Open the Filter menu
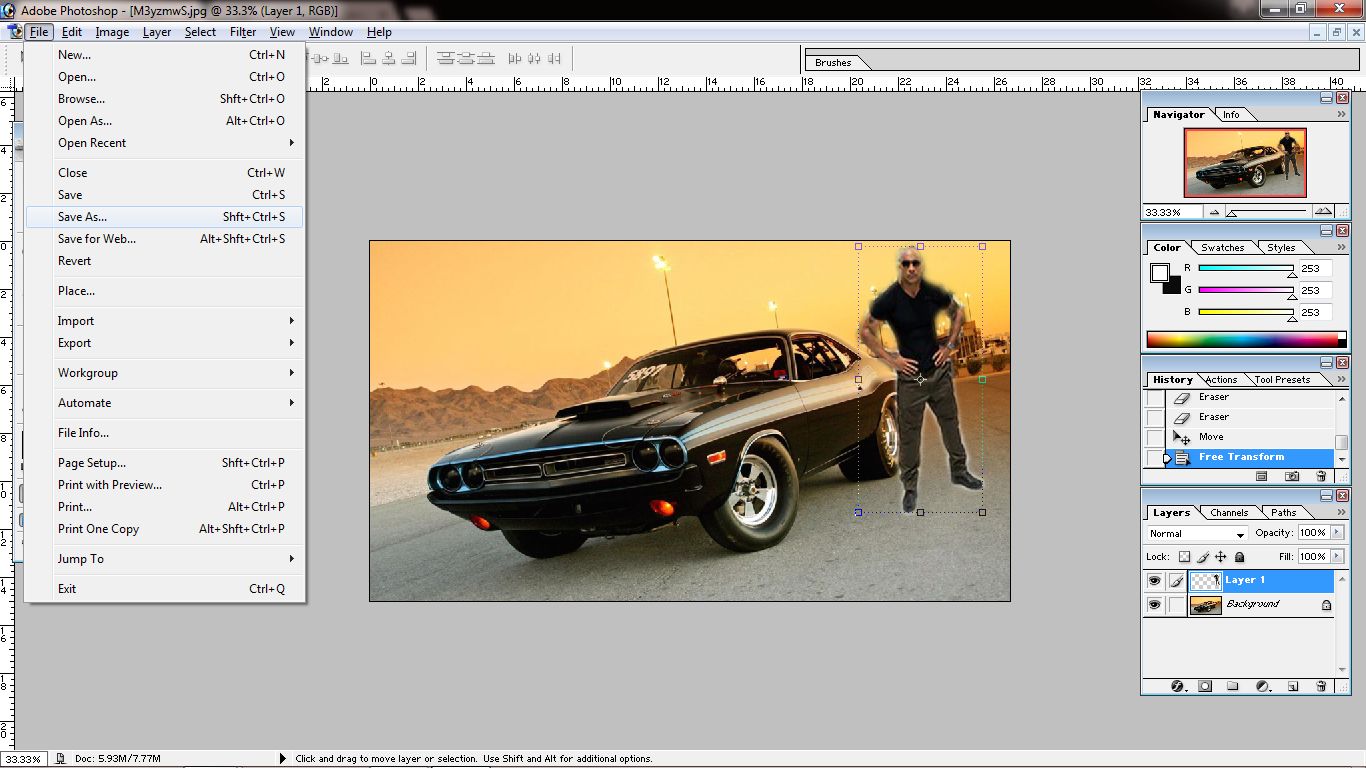Screen dimensions: 1366x768 point(242,31)
